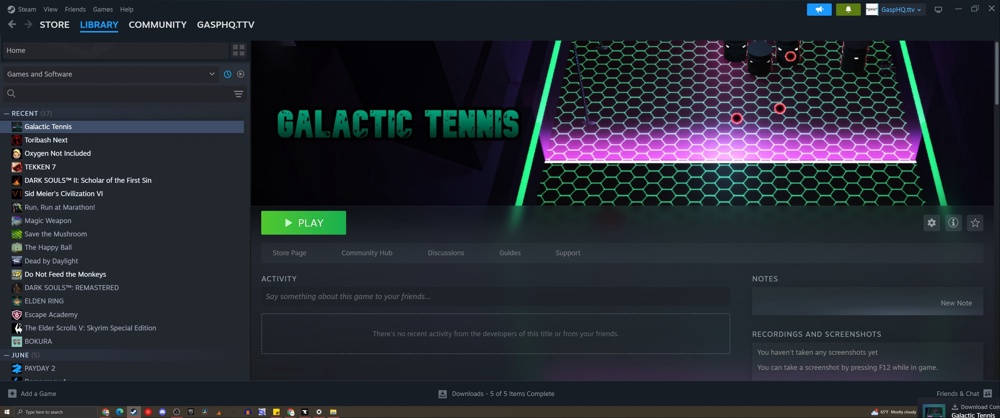
Task: Go to GASPHQ.TTV profile tab
Action: tap(226, 25)
